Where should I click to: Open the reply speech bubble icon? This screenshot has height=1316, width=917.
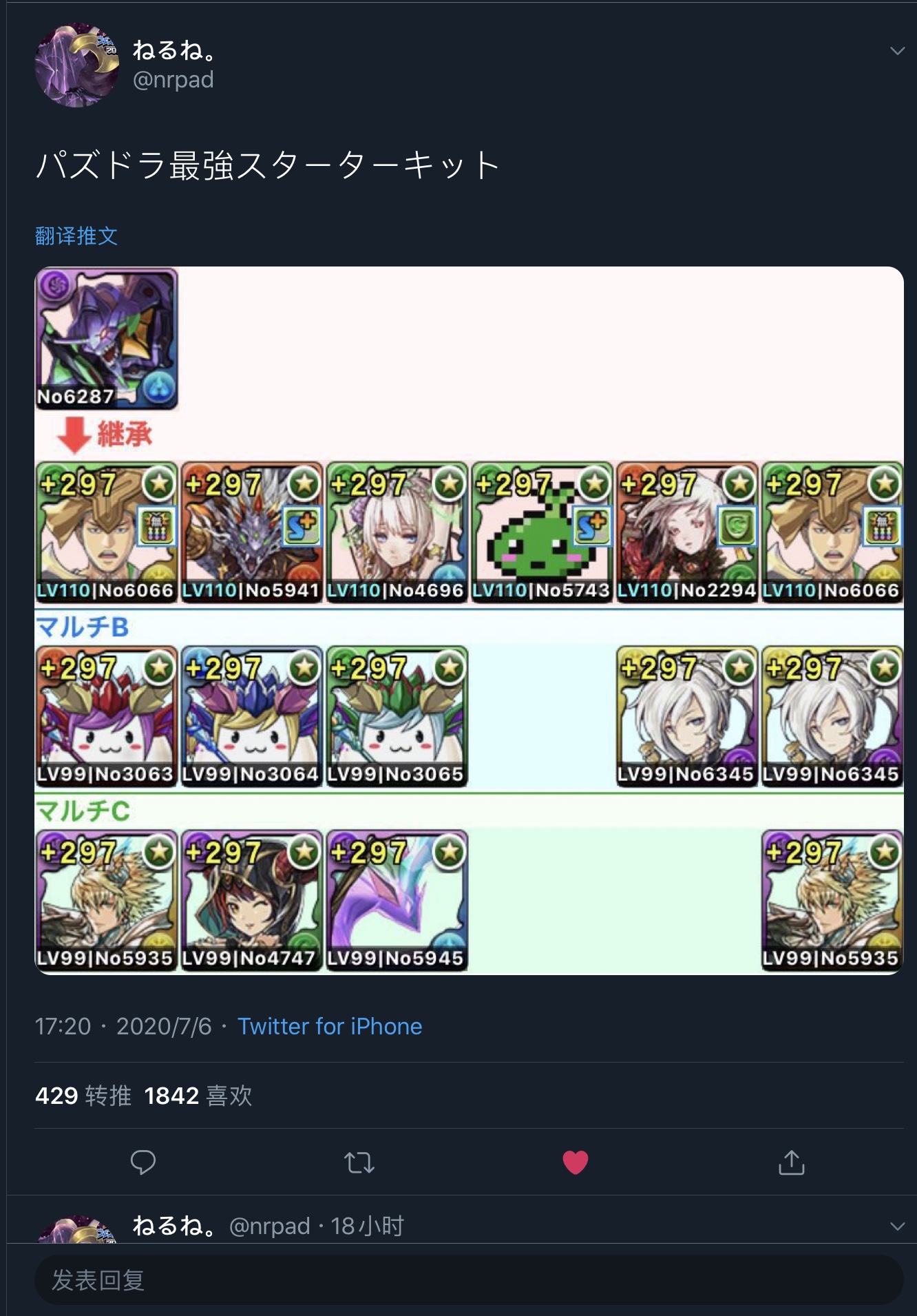(x=143, y=1162)
